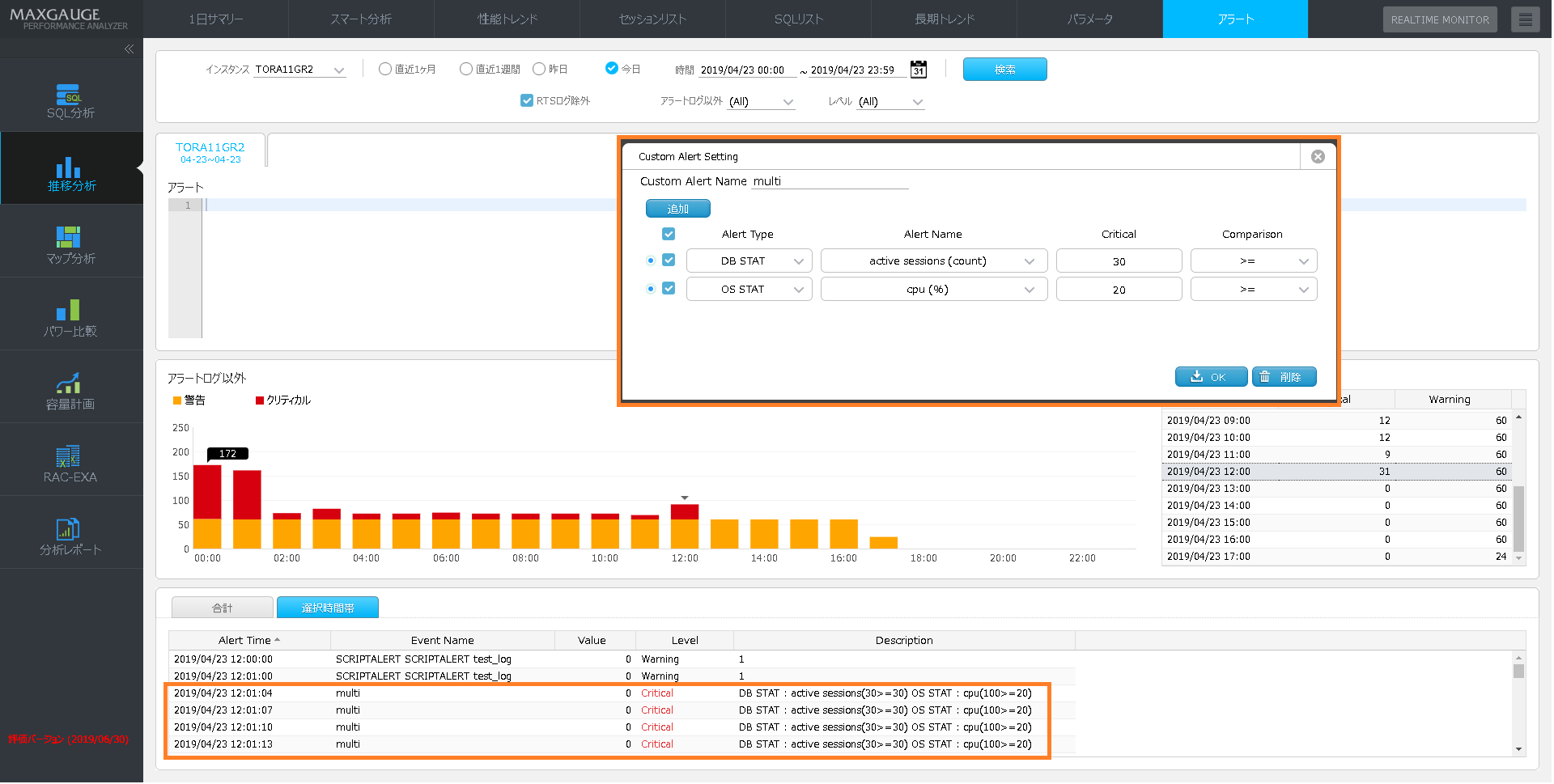This screenshot has height=784, width=1554.
Task: Switch to the SQLリスト tab
Action: [799, 19]
